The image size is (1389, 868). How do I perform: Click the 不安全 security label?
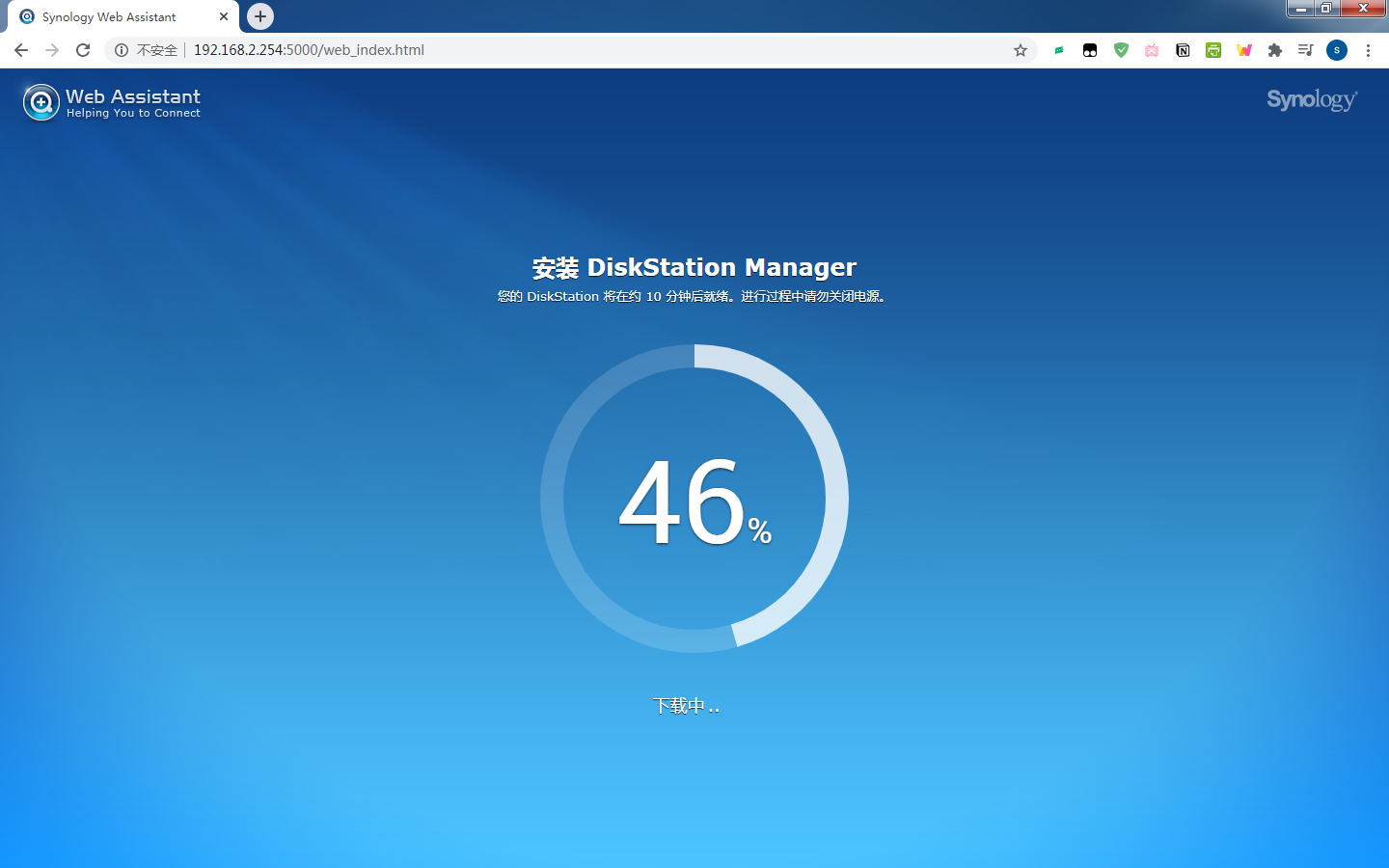point(157,50)
